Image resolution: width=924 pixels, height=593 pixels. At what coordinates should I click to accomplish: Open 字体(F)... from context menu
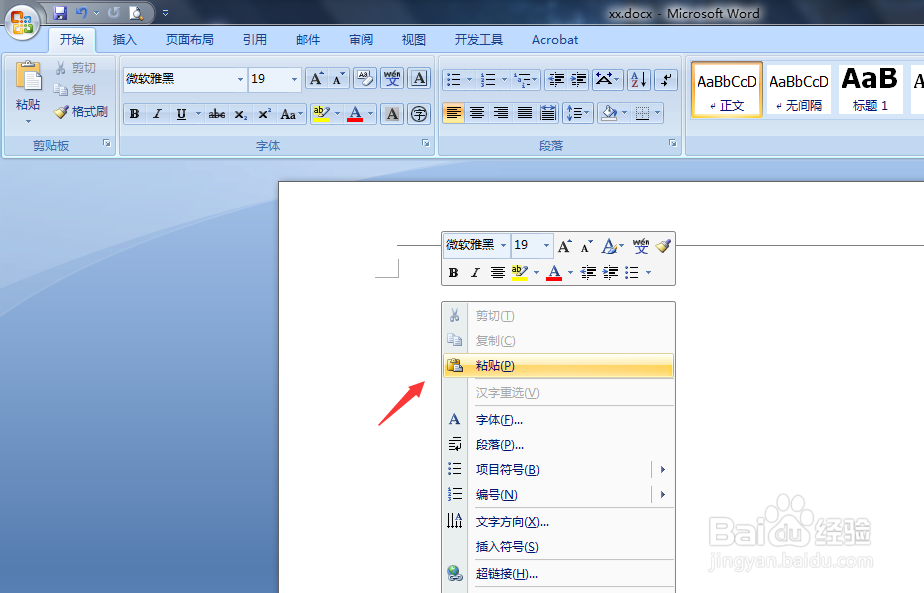point(558,420)
